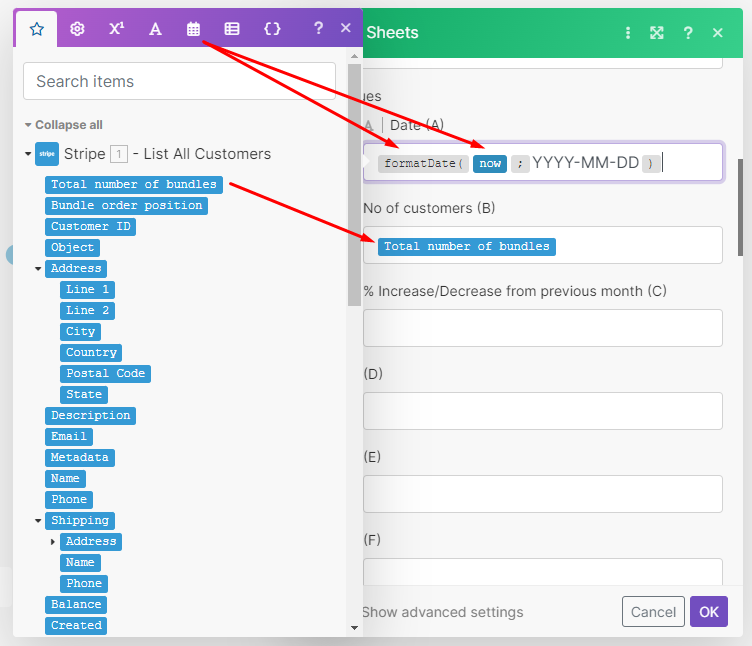The height and width of the screenshot is (646, 752).
Task: Click the Stripe module icon
Action: pos(47,154)
